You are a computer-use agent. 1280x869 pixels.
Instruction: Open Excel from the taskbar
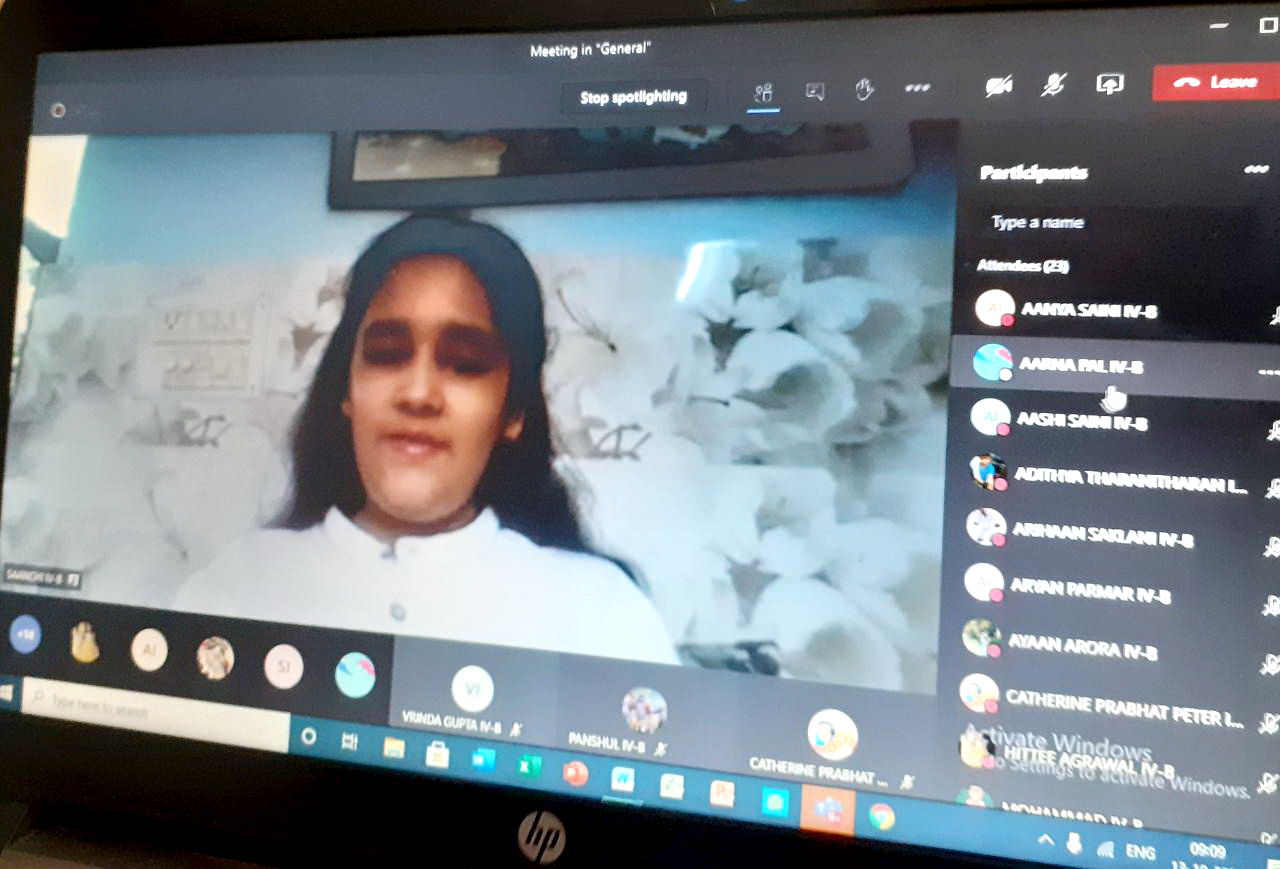pyautogui.click(x=528, y=766)
